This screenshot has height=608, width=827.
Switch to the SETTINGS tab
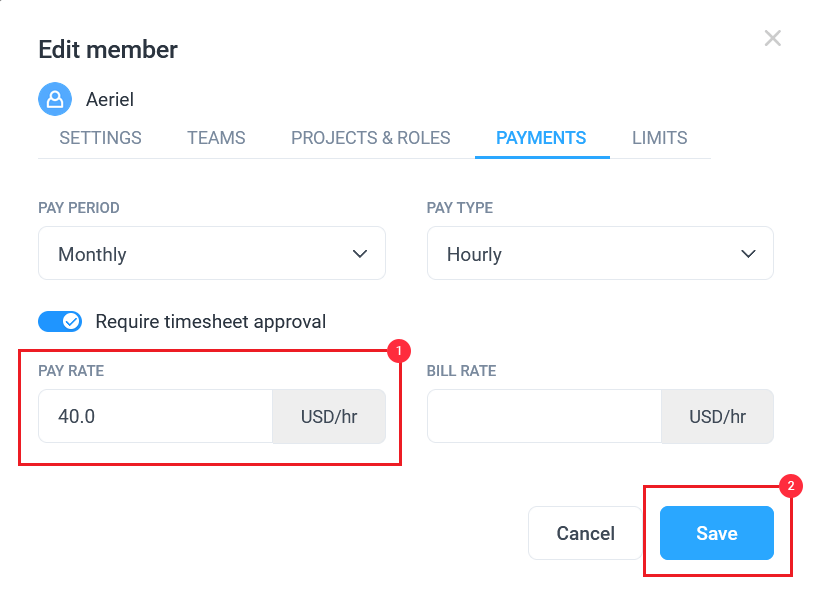tap(98, 138)
